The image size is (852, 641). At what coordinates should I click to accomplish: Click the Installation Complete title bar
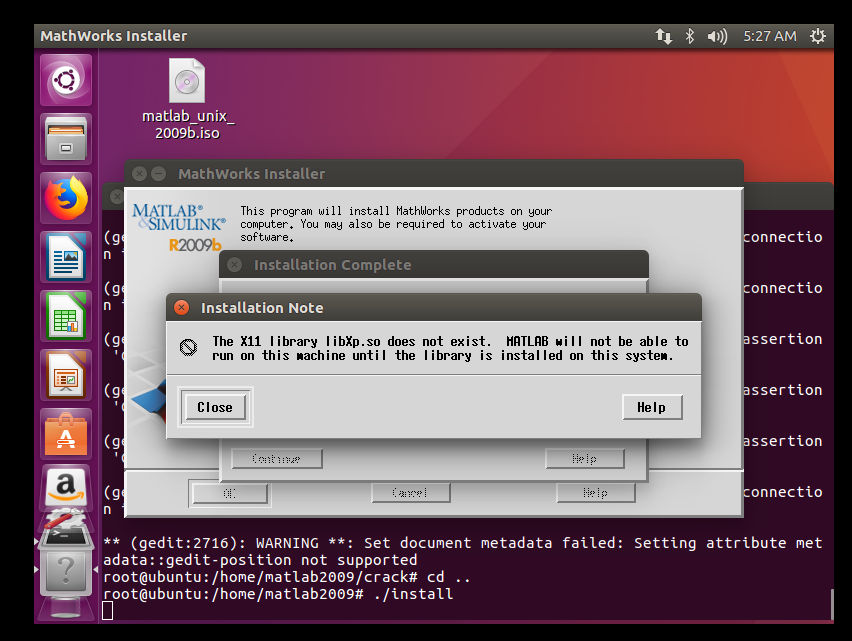click(x=434, y=265)
